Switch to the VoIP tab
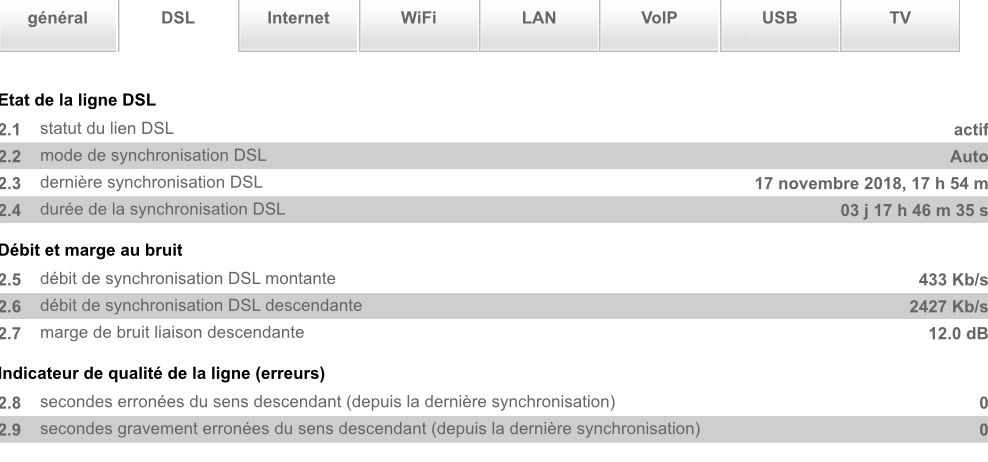This screenshot has height=462, width=988. (659, 19)
